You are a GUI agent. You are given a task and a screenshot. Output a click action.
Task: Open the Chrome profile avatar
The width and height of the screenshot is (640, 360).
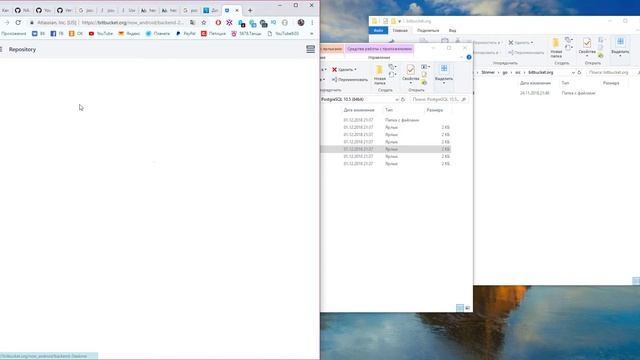coord(301,22)
